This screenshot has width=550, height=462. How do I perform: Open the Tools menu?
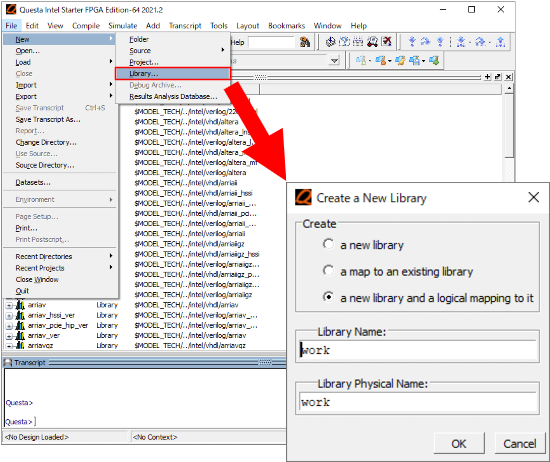tap(219, 26)
